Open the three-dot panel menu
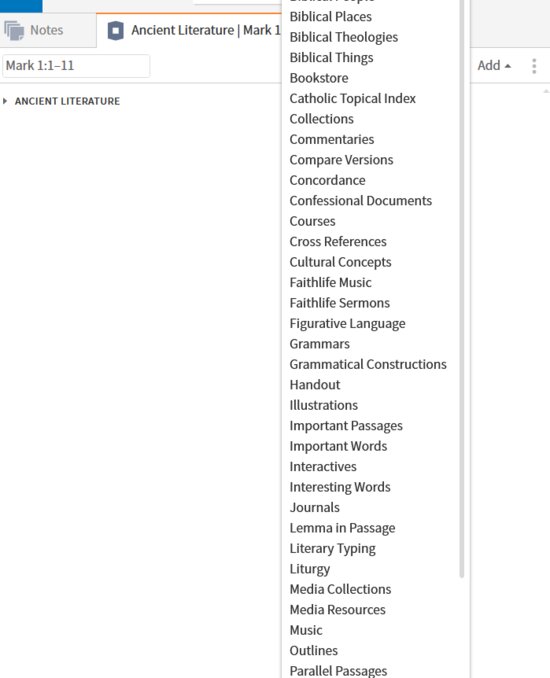The width and height of the screenshot is (550, 678). [534, 66]
